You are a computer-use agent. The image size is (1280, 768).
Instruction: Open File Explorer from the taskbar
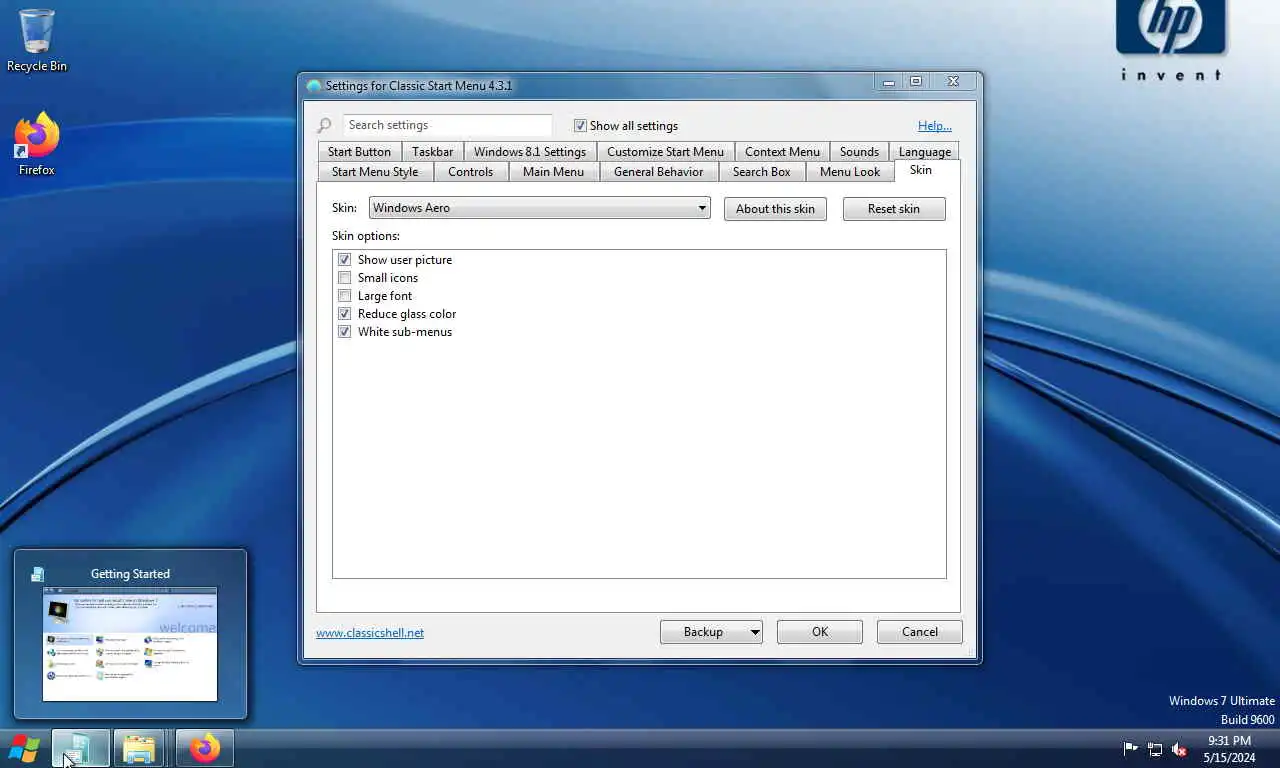[x=139, y=748]
